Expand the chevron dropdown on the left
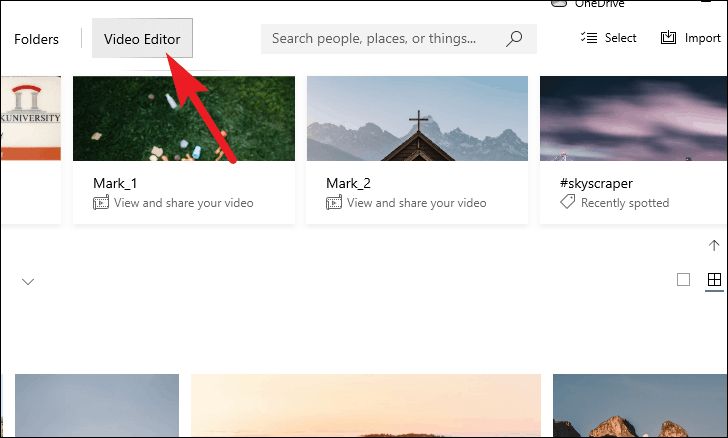 [28, 281]
